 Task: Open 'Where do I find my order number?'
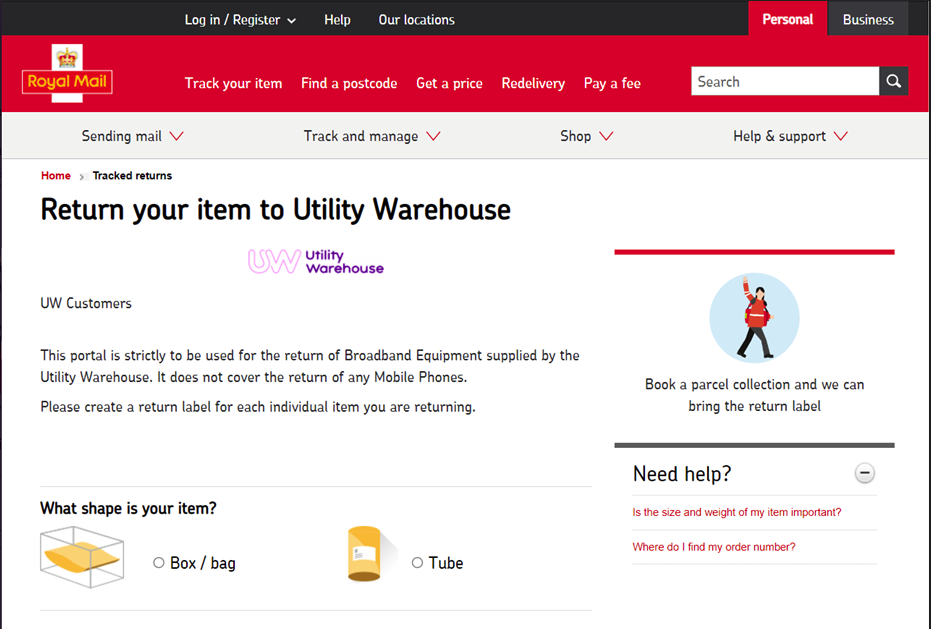point(714,547)
